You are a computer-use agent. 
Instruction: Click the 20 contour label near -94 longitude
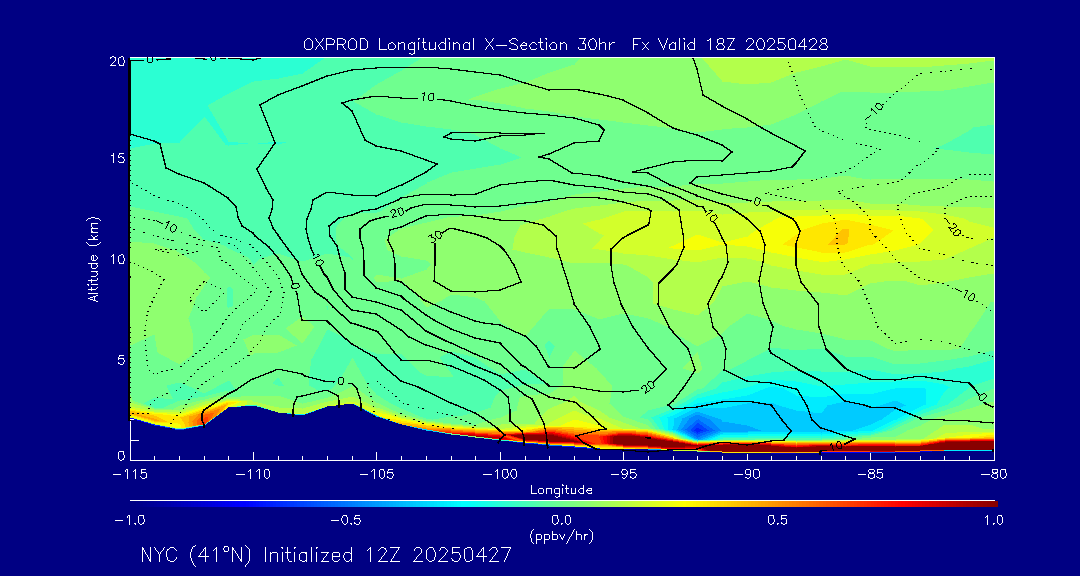pos(647,389)
